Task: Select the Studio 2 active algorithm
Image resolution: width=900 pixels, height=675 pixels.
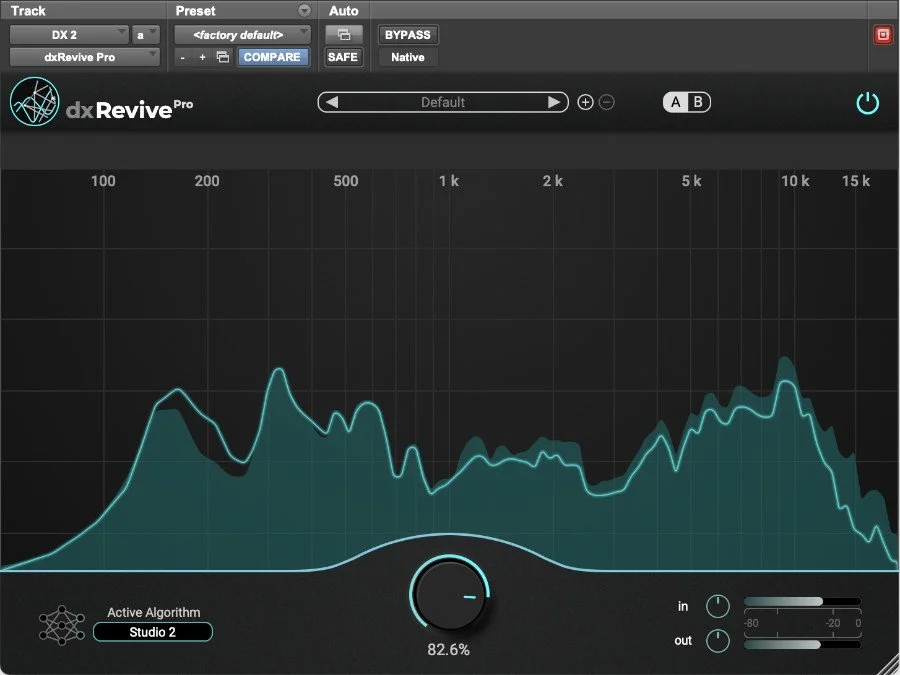Action: pos(152,631)
